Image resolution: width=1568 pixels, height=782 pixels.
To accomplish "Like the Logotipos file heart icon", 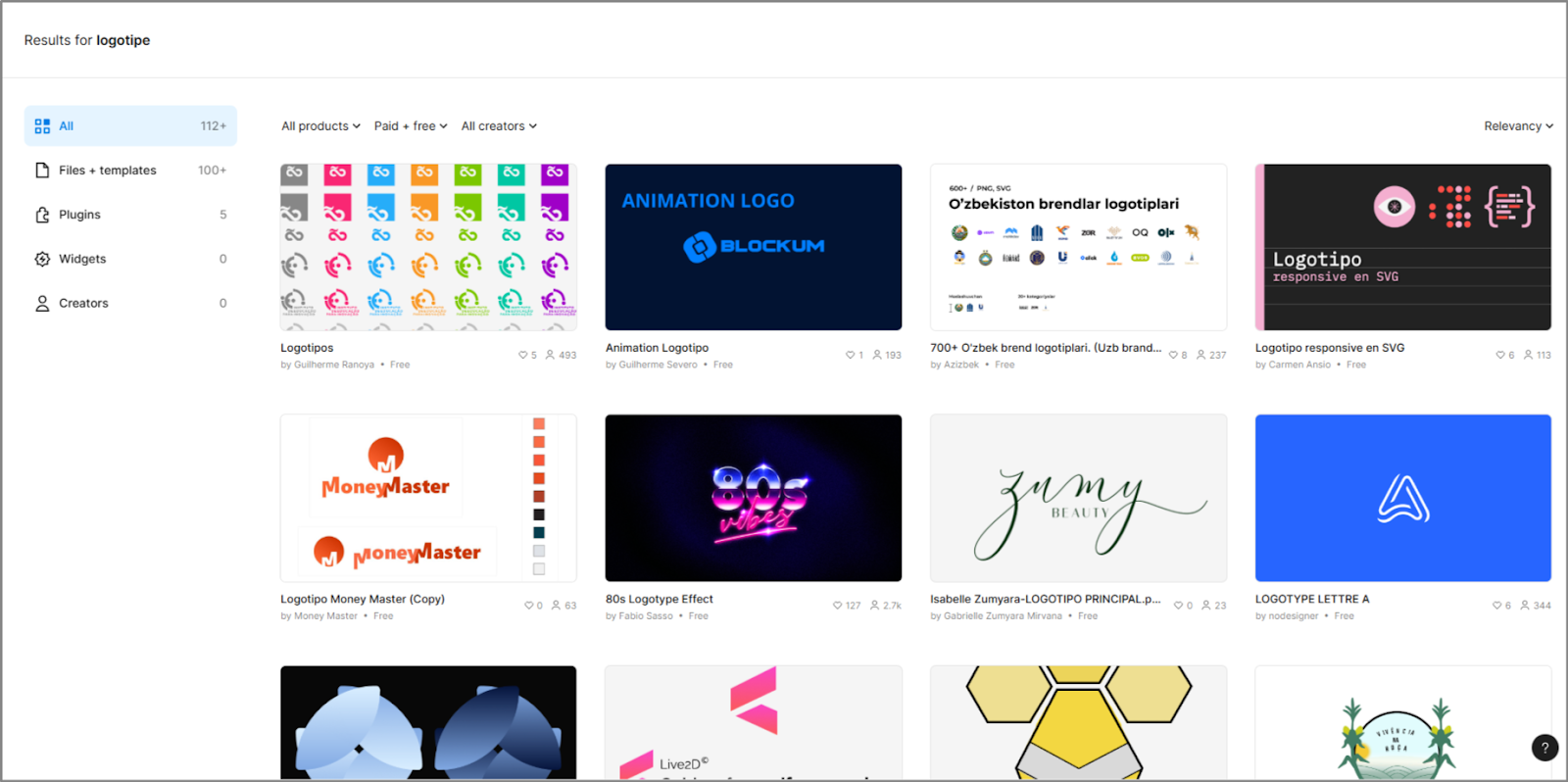I will [x=523, y=355].
